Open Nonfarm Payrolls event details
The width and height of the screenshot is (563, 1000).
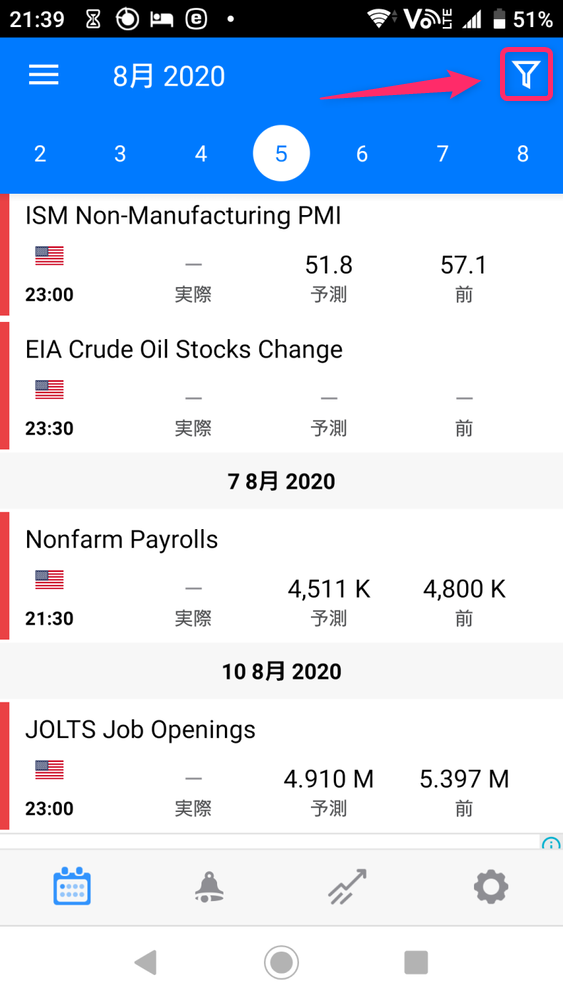pos(281,576)
